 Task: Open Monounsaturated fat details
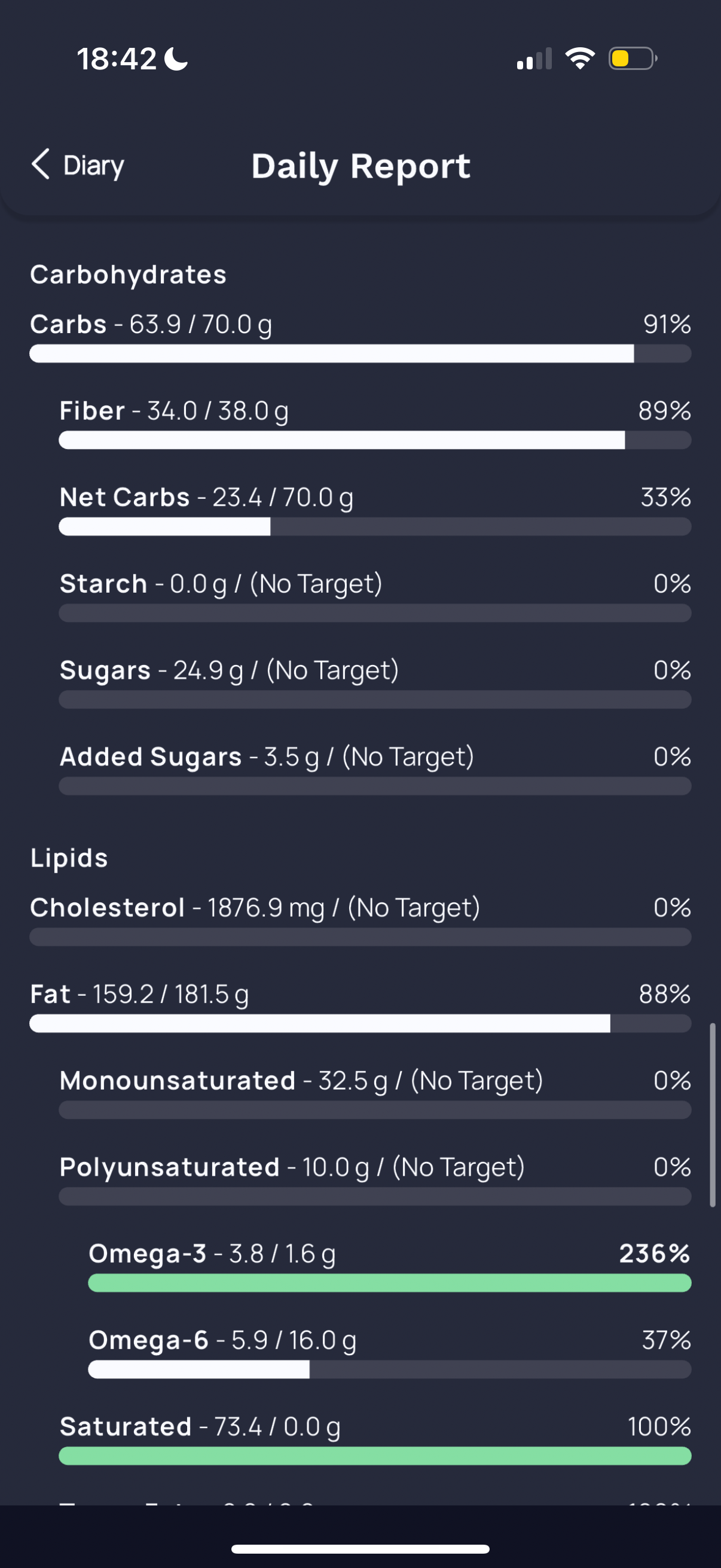click(x=375, y=1094)
